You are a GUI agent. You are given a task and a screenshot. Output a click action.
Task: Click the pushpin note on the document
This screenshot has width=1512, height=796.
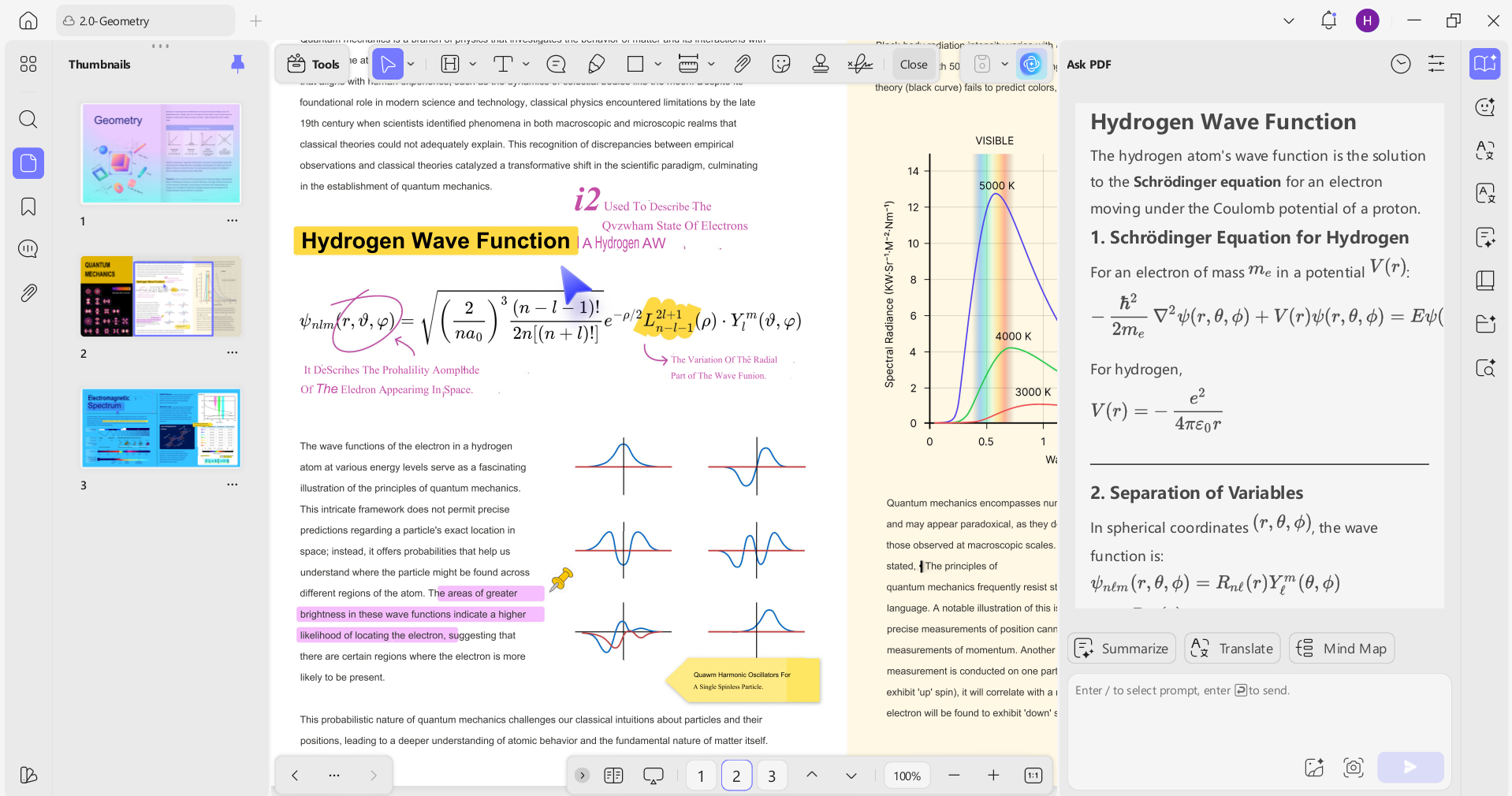pyautogui.click(x=561, y=579)
